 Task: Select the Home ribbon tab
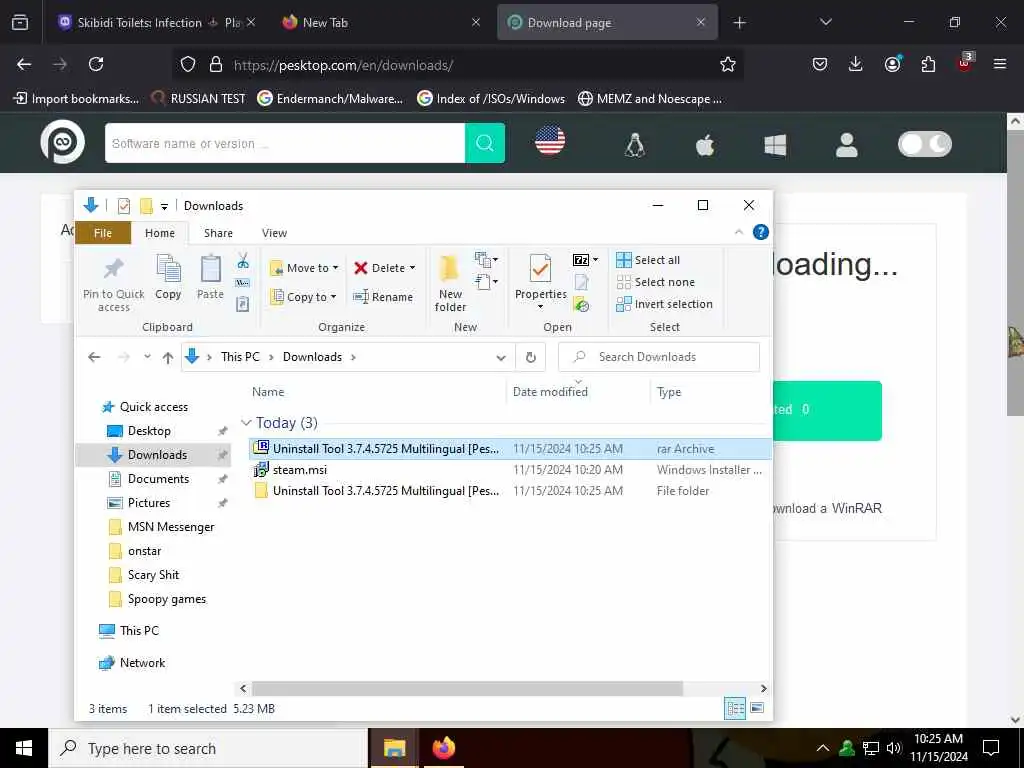(x=160, y=233)
